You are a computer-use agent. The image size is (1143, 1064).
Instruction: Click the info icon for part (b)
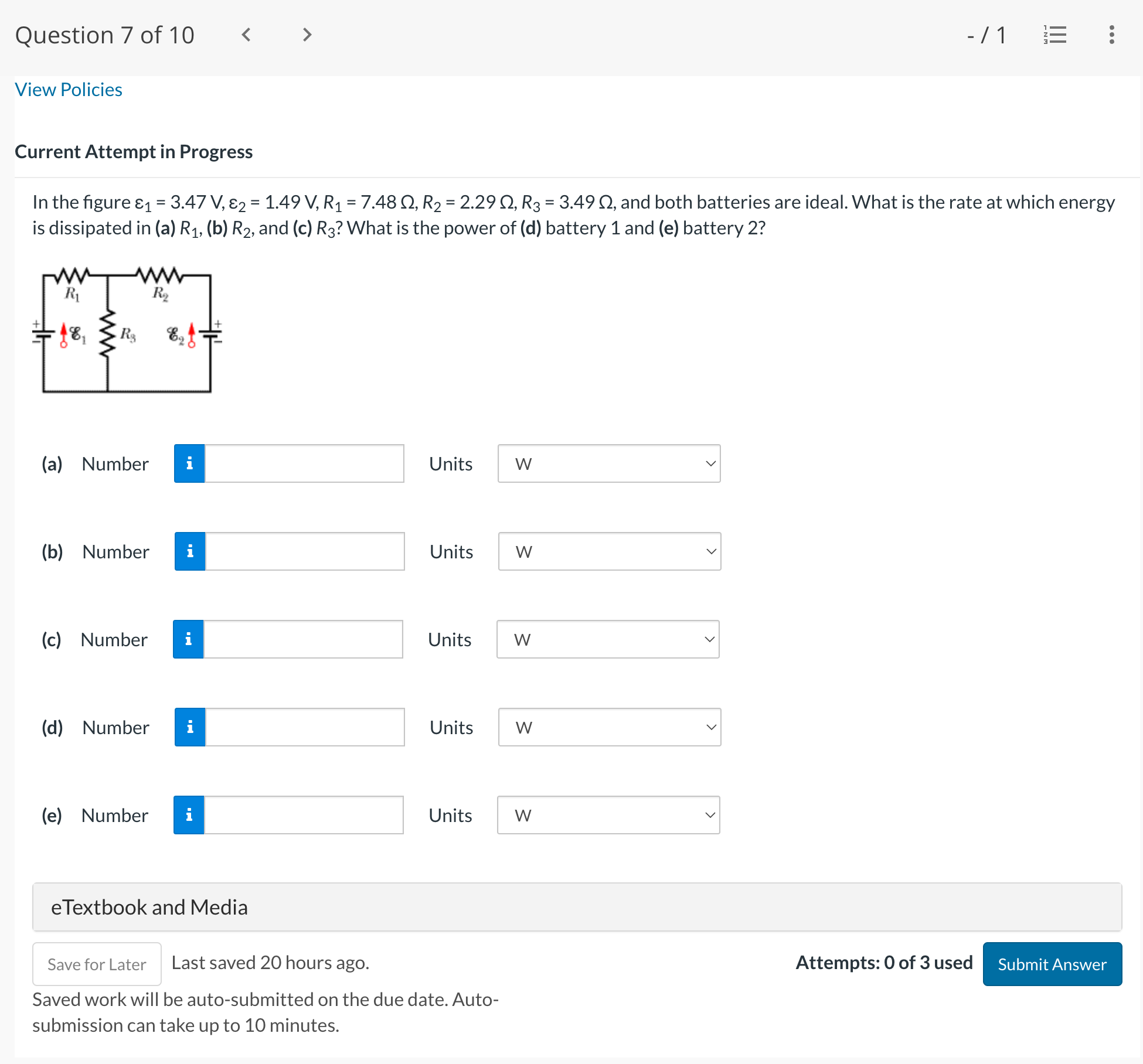[190, 551]
